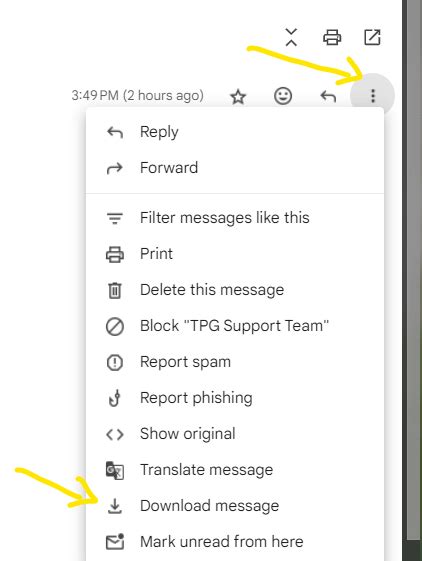Star this message
The width and height of the screenshot is (422, 561).
[238, 97]
